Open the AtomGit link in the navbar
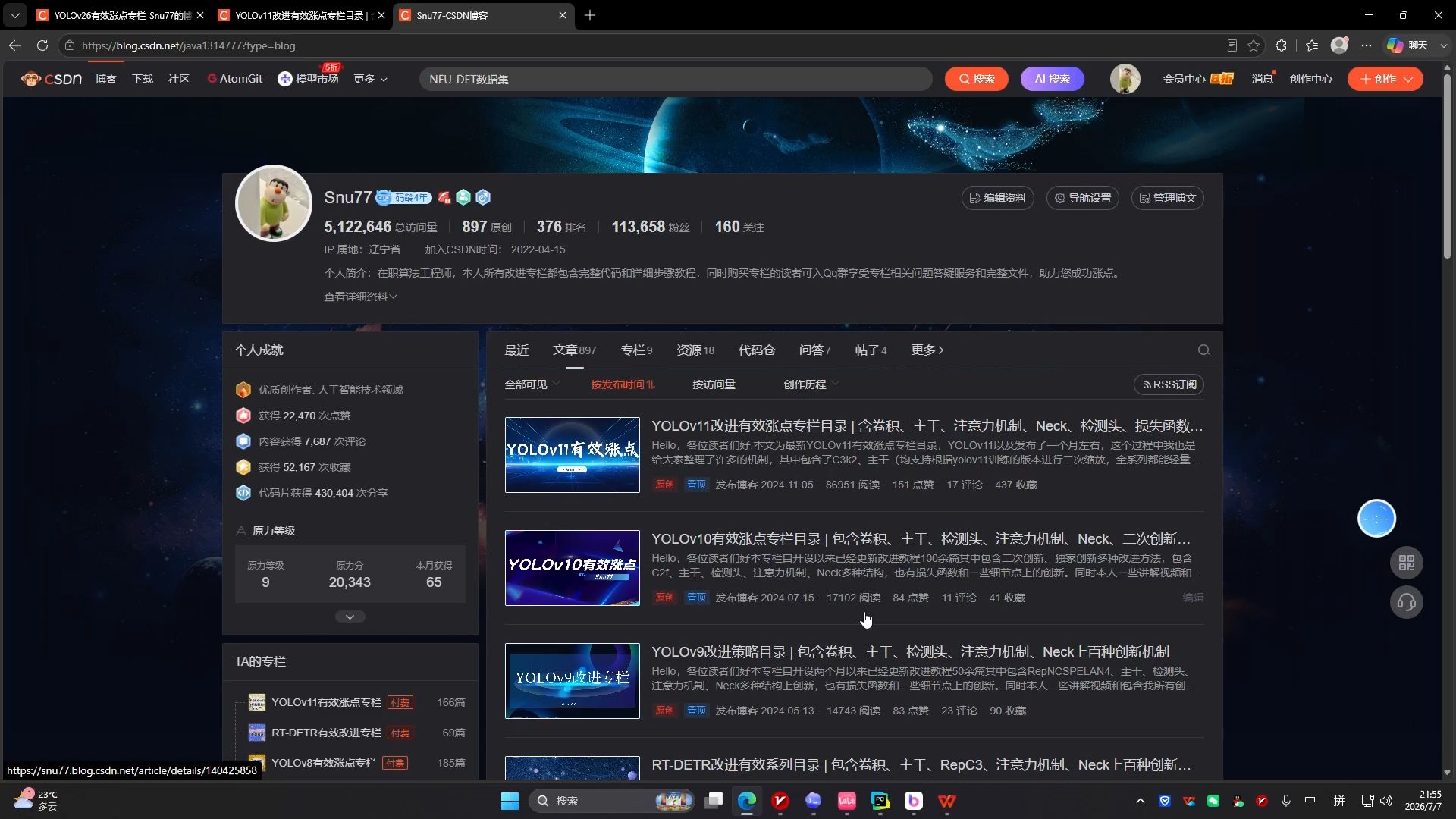Image resolution: width=1456 pixels, height=819 pixels. [235, 79]
